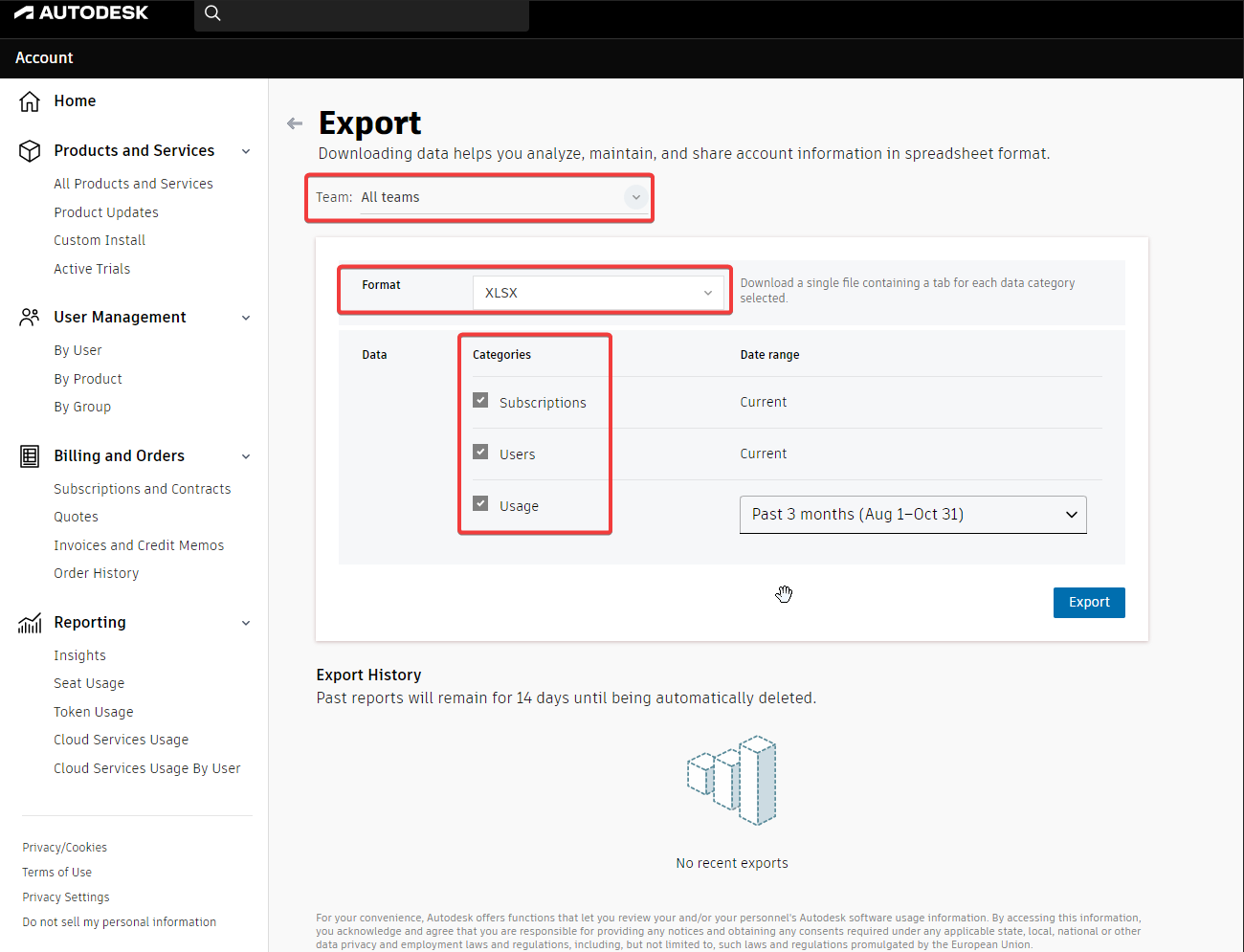
Task: Open the Privacy Settings link
Action: click(x=66, y=897)
